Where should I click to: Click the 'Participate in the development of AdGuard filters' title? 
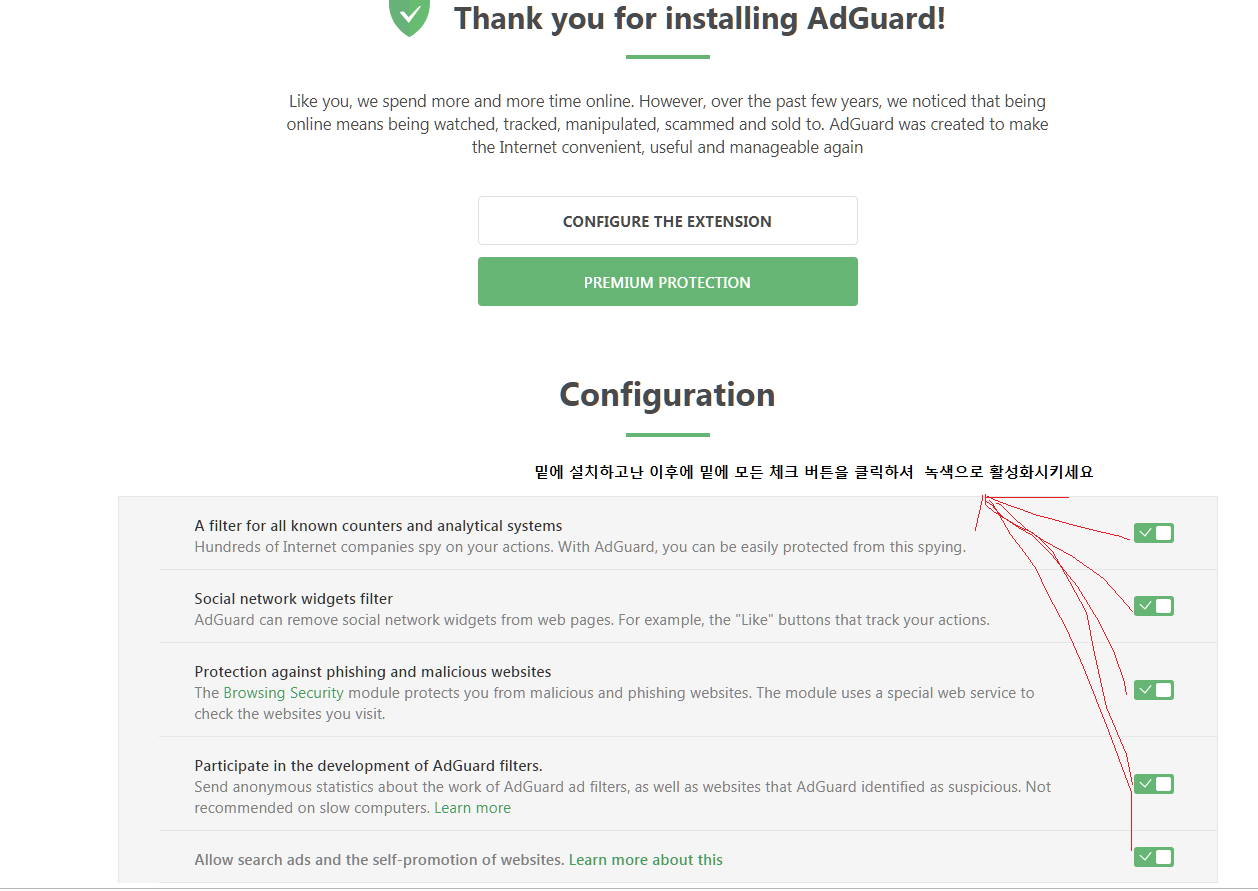368,766
